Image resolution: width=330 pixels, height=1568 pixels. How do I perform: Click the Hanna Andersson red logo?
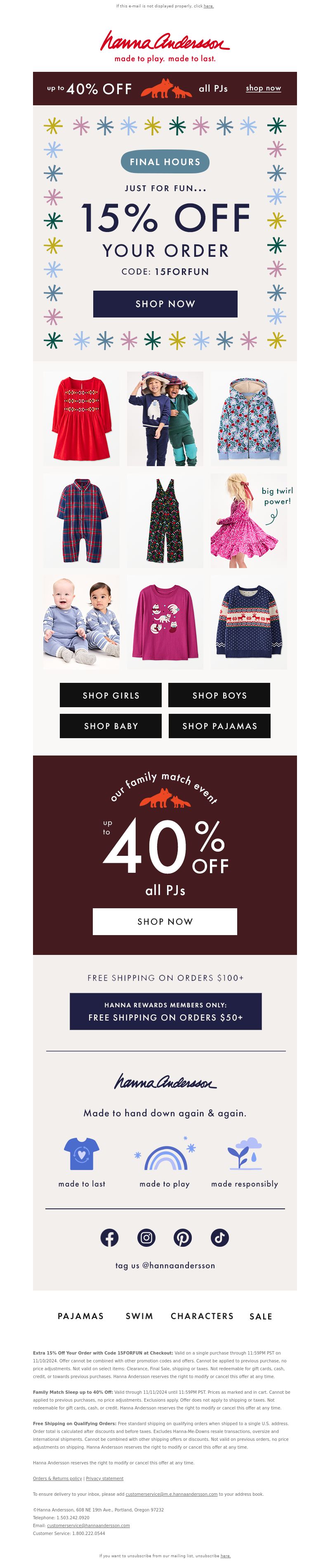coord(165,41)
